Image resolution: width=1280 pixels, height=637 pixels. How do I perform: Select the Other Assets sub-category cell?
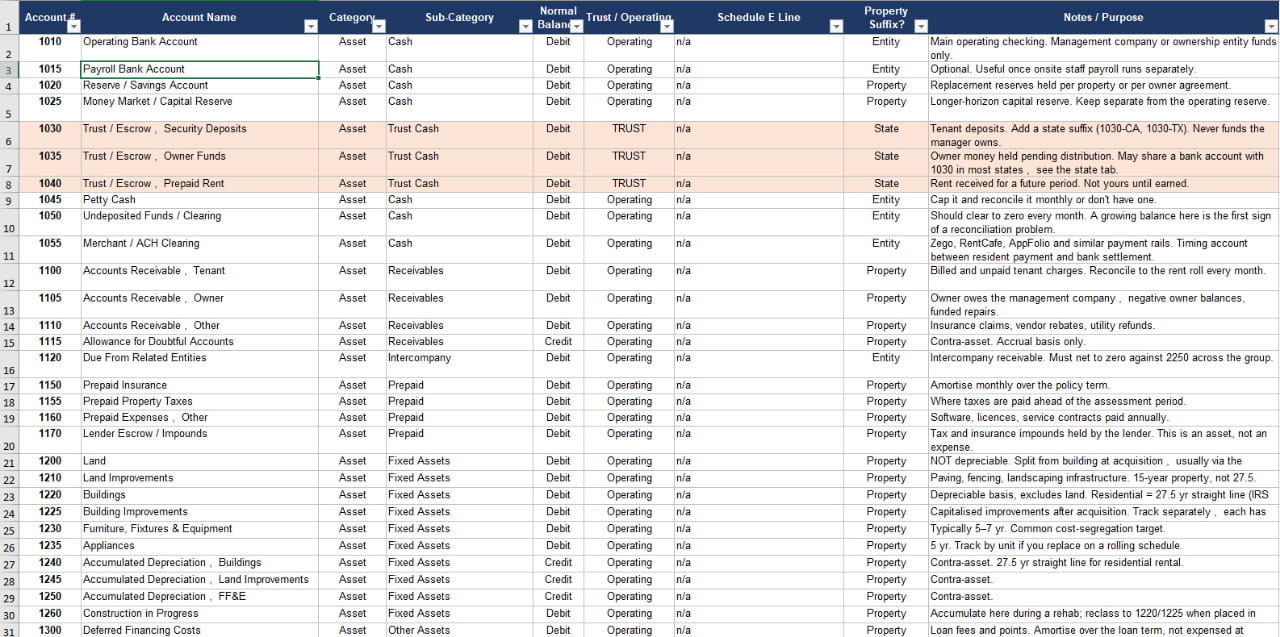(460, 630)
